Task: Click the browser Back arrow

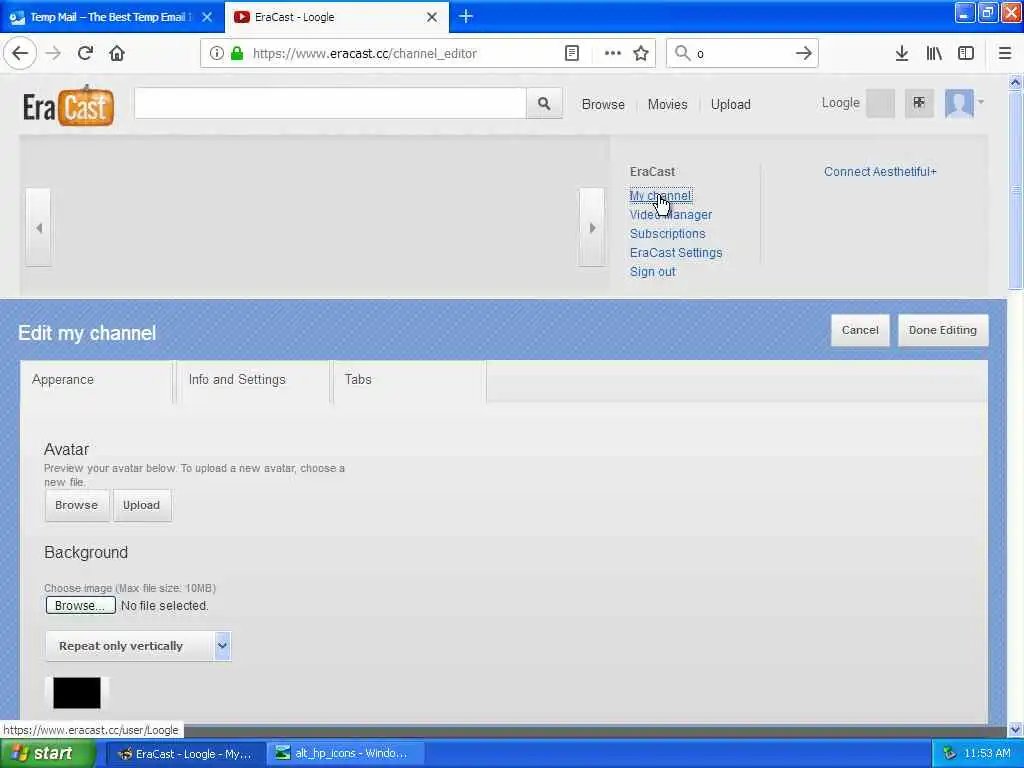Action: (x=20, y=53)
